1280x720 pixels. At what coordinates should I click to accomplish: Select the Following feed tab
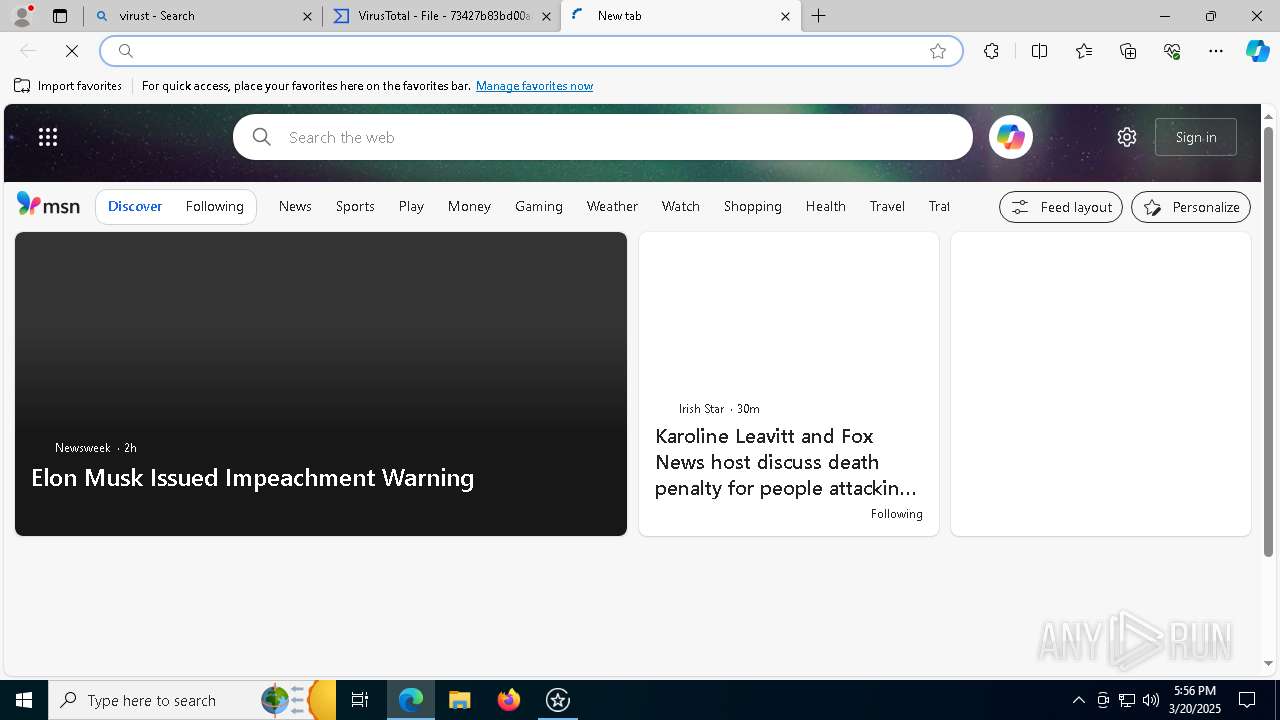click(215, 206)
